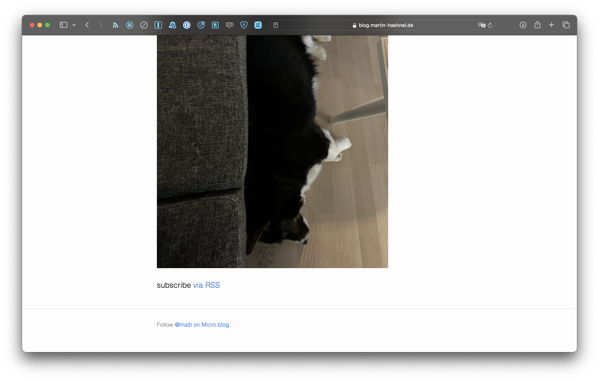This screenshot has height=381, width=599.
Task: Click the dog on floor photo
Action: [272, 151]
